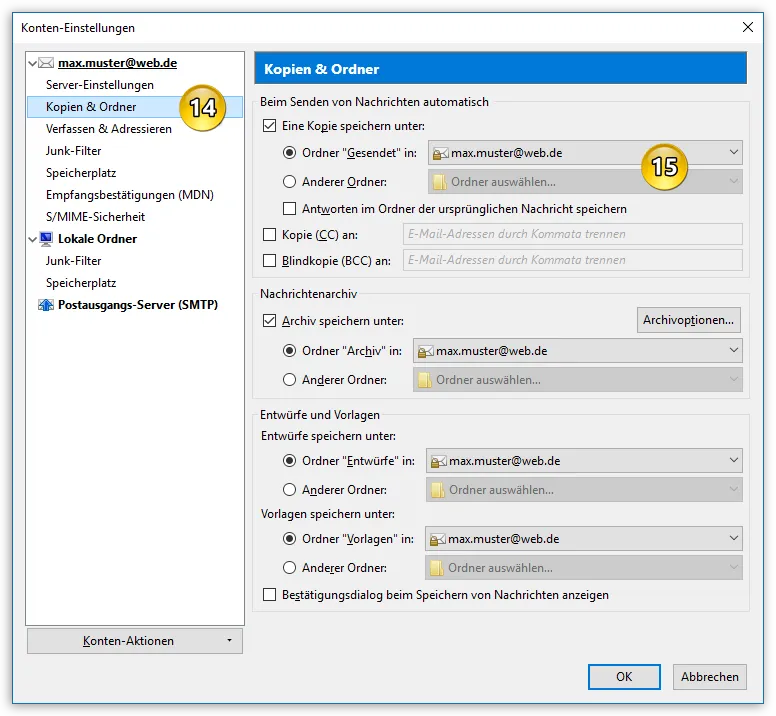Open the Ordner "Entwürfe" account dropdown
The width and height of the screenshot is (776, 716).
click(584, 461)
